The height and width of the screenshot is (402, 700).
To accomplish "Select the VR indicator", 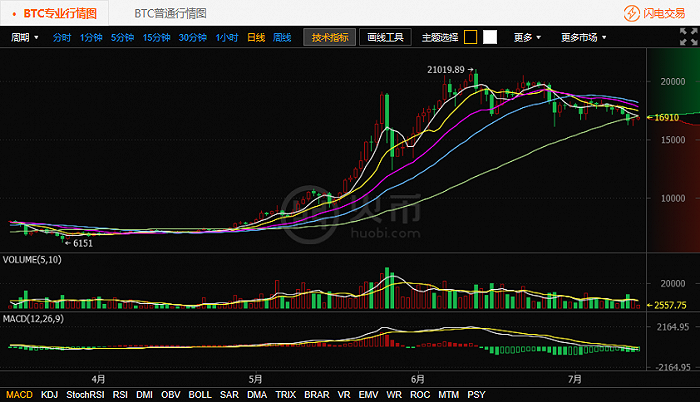I will [x=344, y=395].
